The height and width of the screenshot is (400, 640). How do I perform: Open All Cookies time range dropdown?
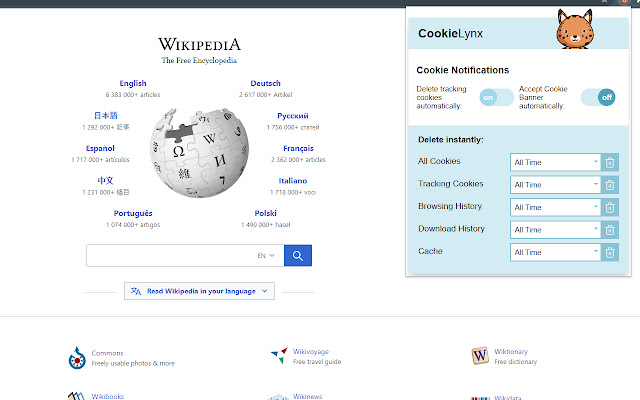[x=555, y=162]
